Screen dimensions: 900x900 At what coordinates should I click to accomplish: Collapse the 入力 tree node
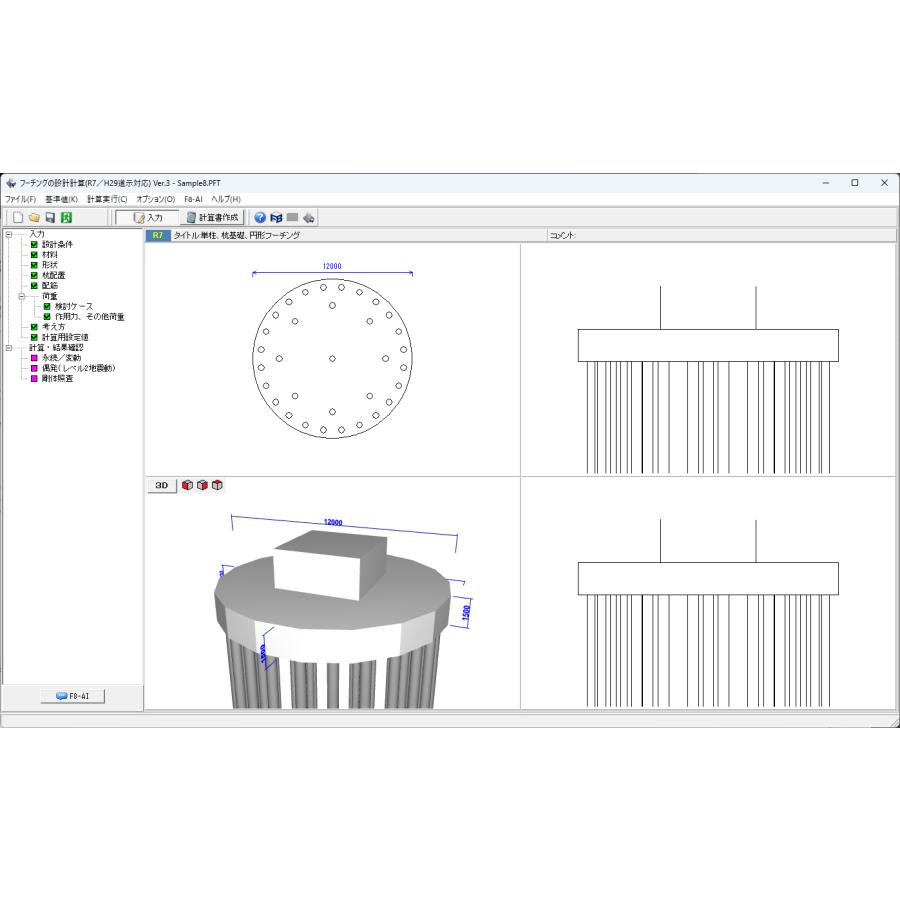click(x=9, y=234)
